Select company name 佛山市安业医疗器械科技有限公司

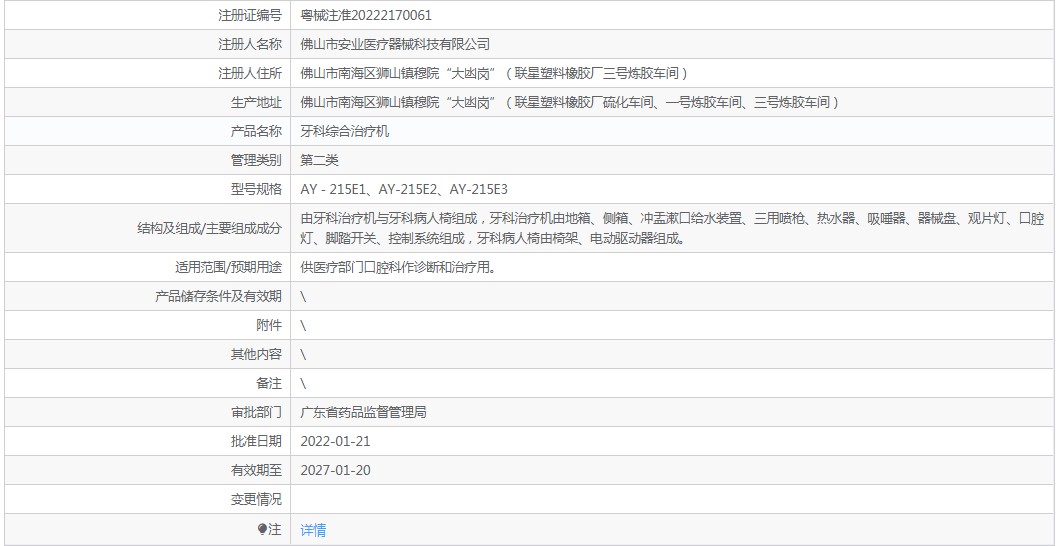click(x=395, y=44)
